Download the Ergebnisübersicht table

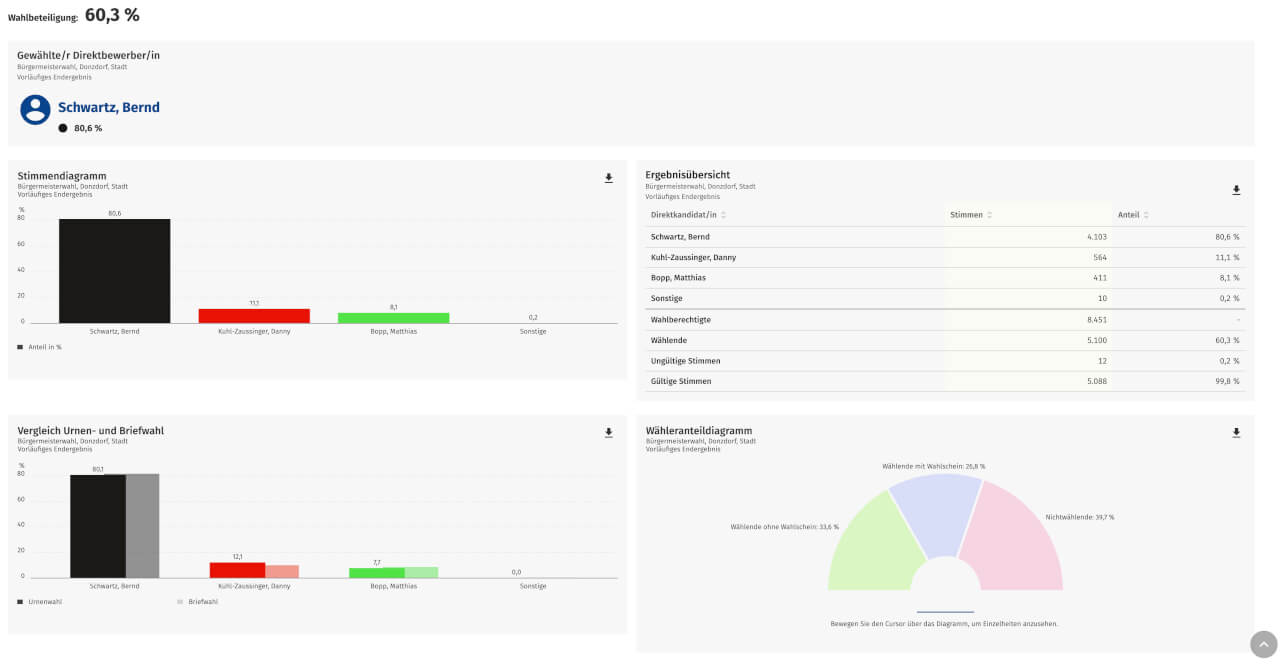click(x=1236, y=190)
